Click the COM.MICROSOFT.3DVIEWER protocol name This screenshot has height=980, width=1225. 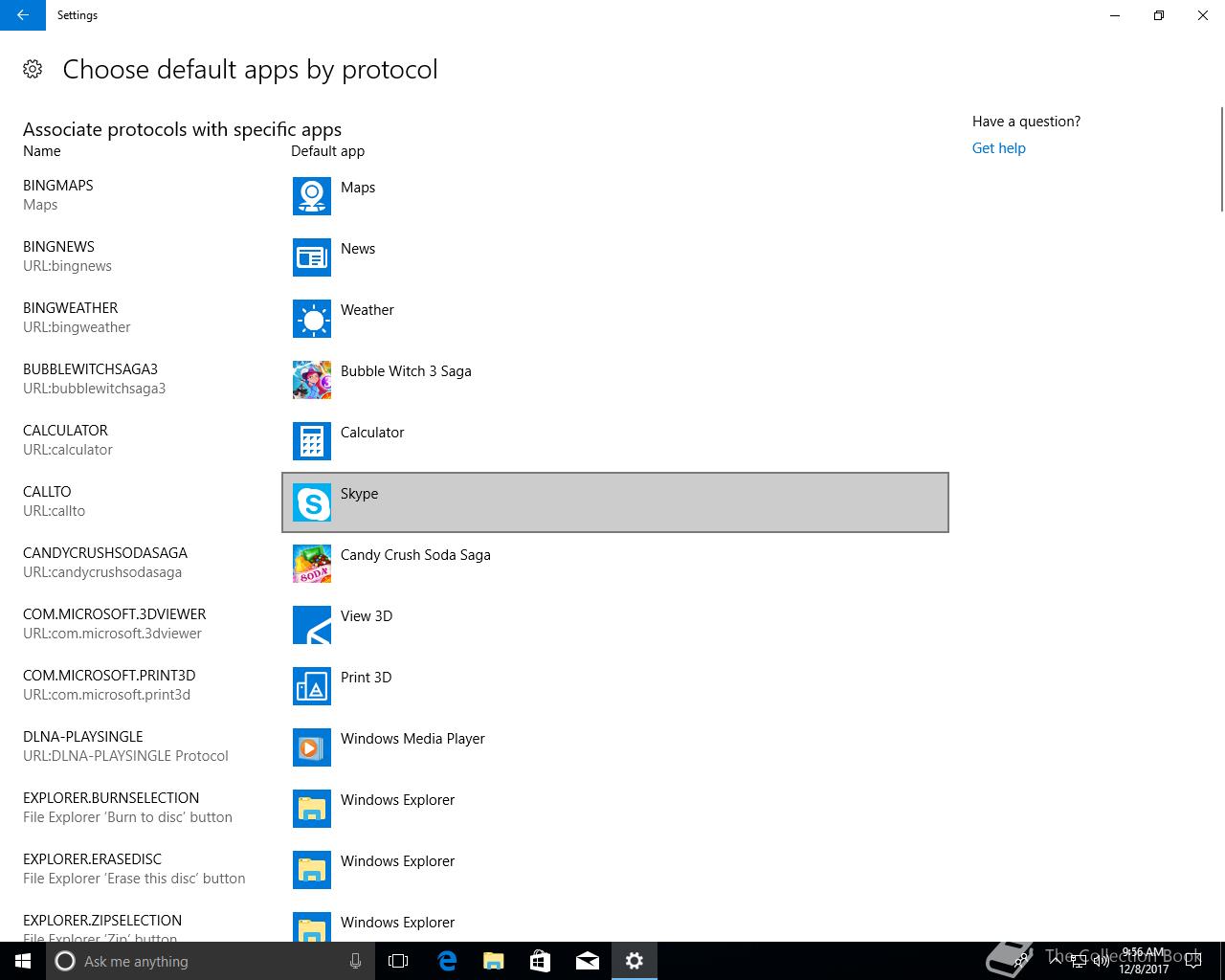115,614
